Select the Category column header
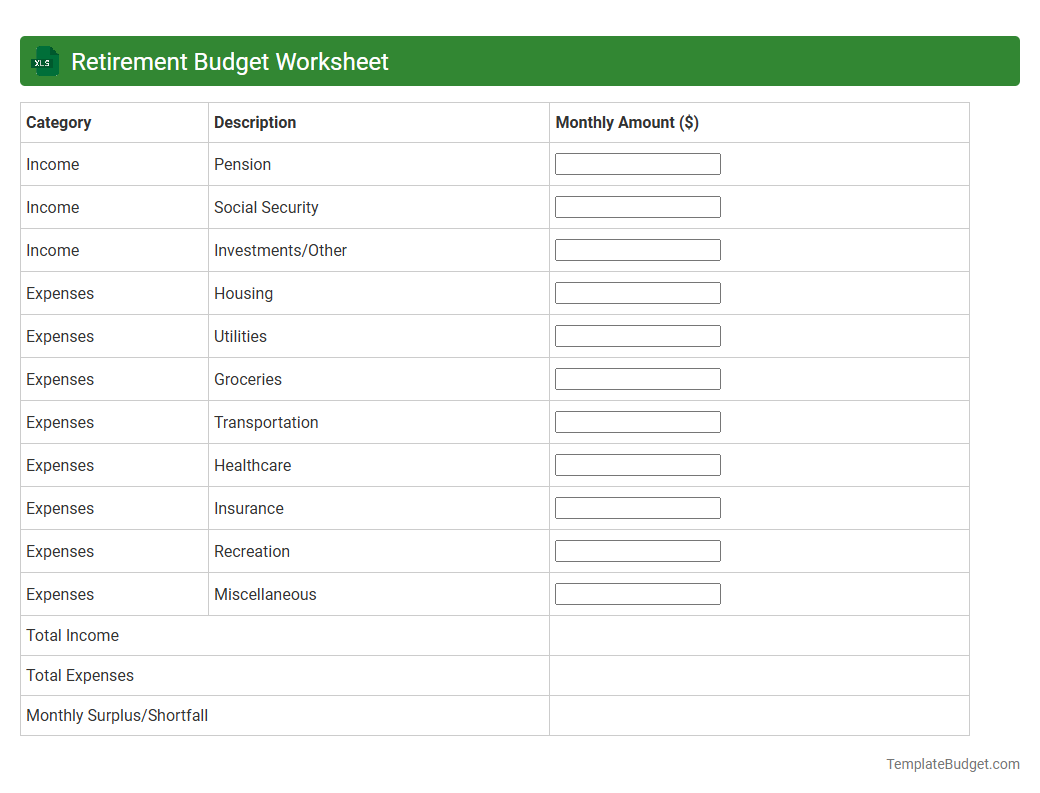Viewport: 1040px width, 793px height. (x=59, y=122)
